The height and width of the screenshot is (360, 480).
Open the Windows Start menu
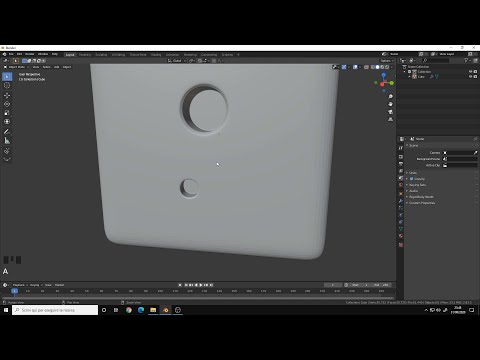point(6,310)
